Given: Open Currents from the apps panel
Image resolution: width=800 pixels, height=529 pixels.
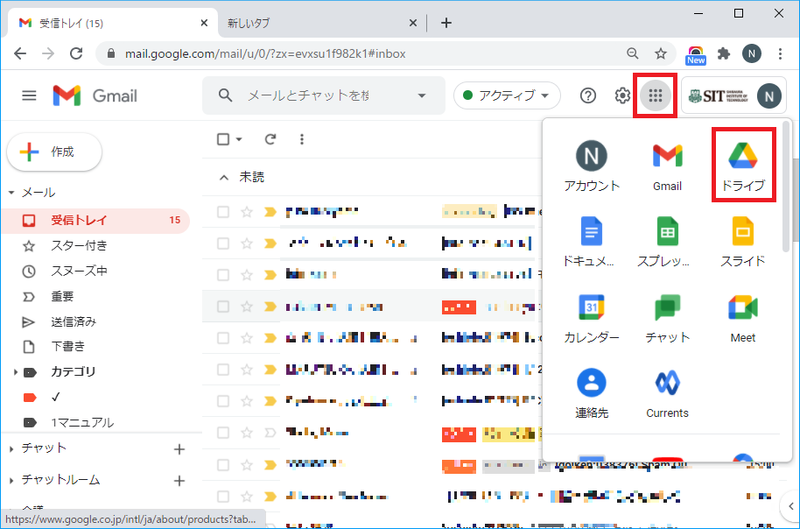Looking at the screenshot, I should tap(667, 393).
